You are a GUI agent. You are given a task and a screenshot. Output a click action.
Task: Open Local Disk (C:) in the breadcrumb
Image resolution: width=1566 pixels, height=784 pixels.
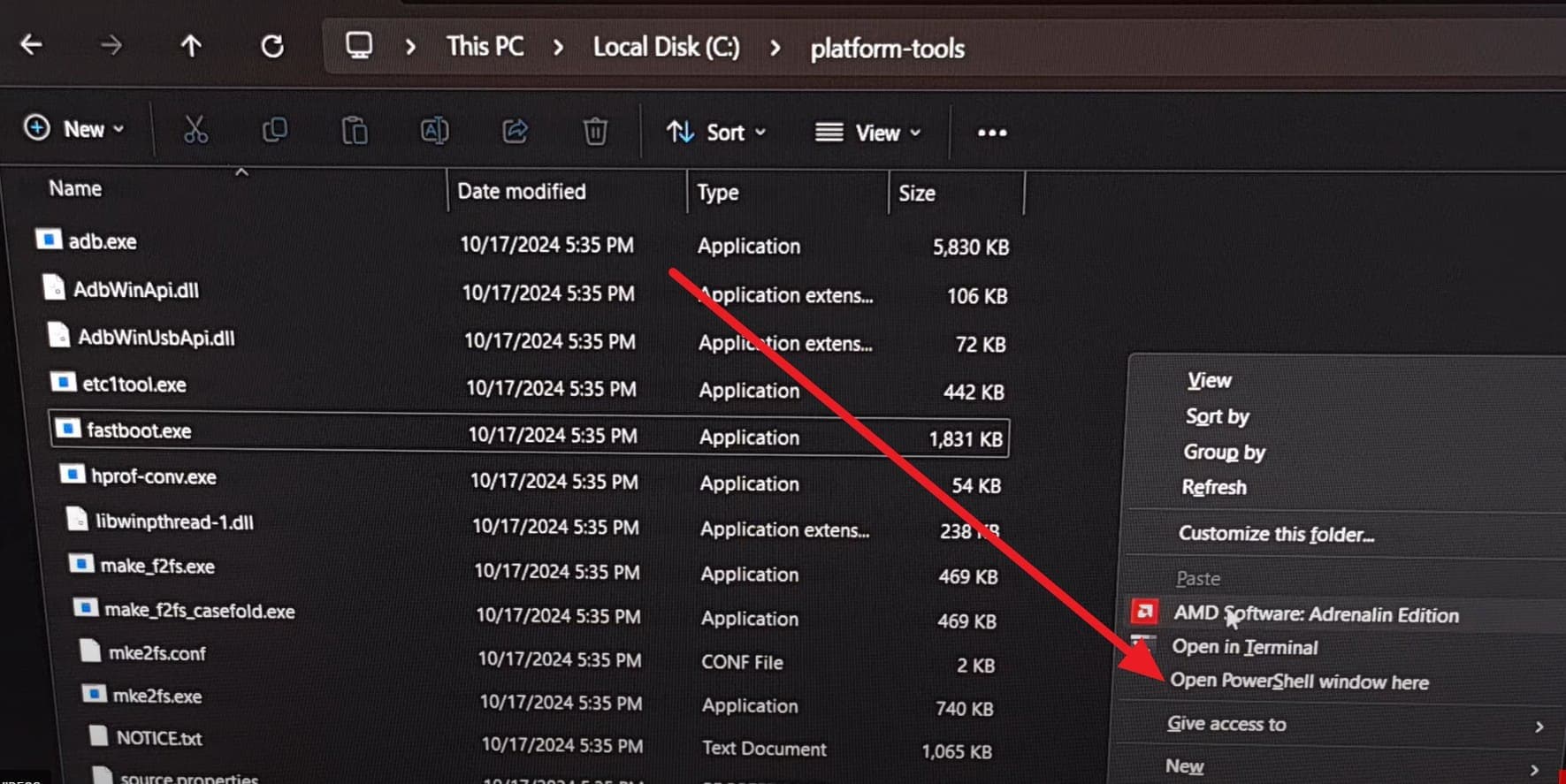pyautogui.click(x=667, y=47)
